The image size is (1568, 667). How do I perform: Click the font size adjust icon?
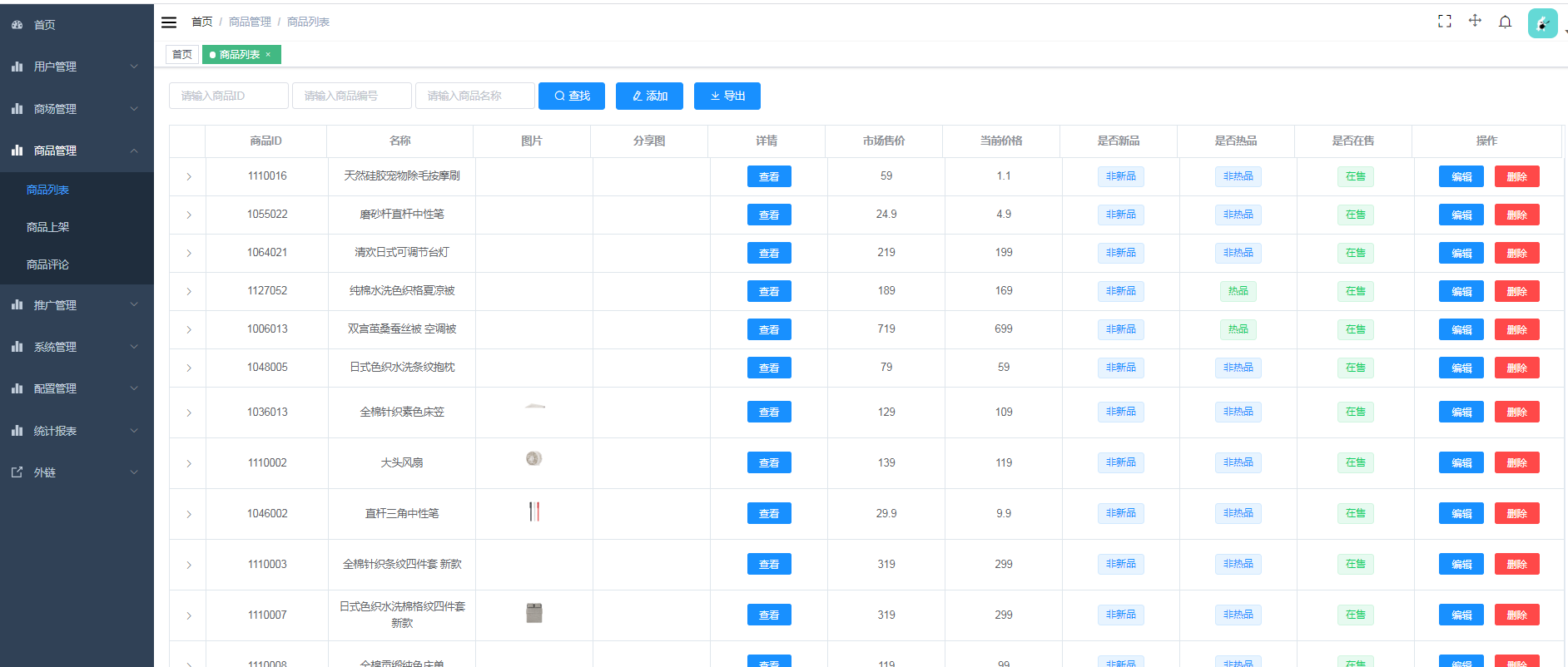pos(1475,21)
